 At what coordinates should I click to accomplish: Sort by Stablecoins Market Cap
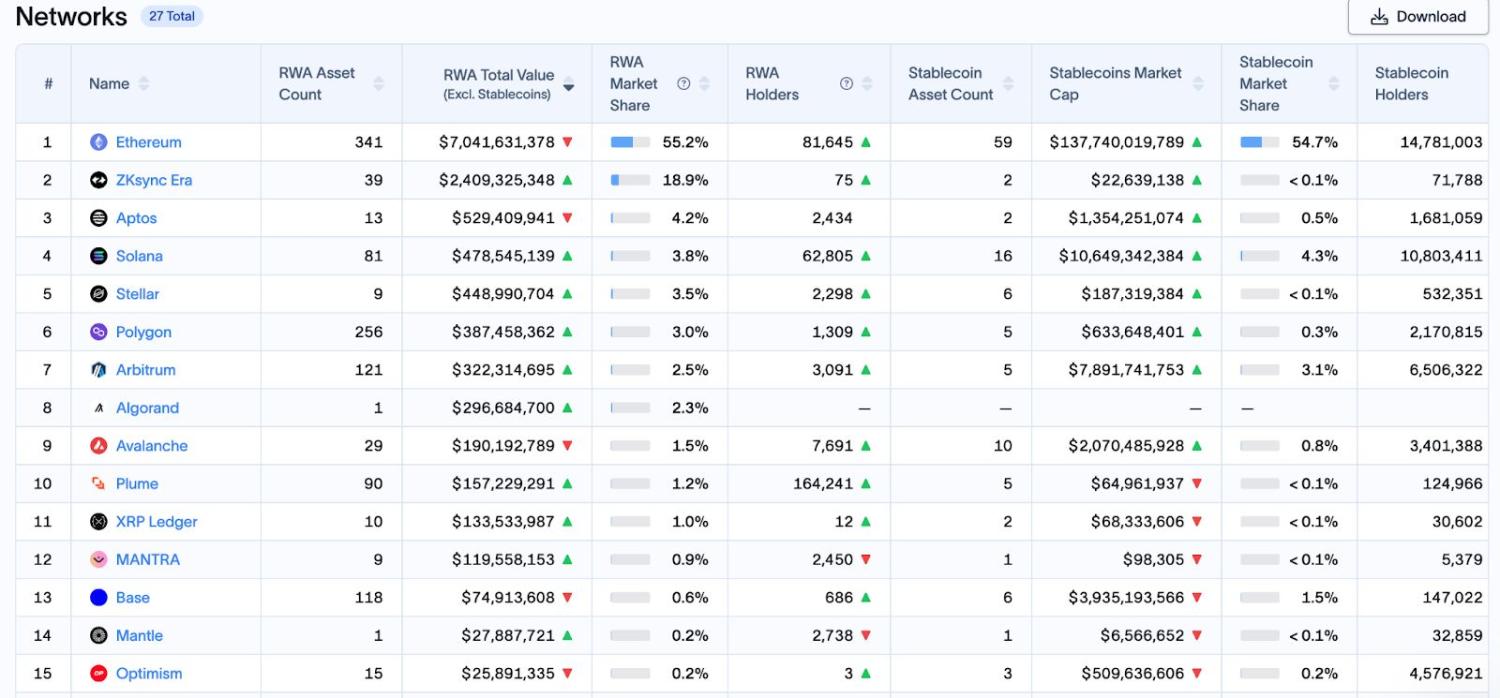click(1198, 84)
